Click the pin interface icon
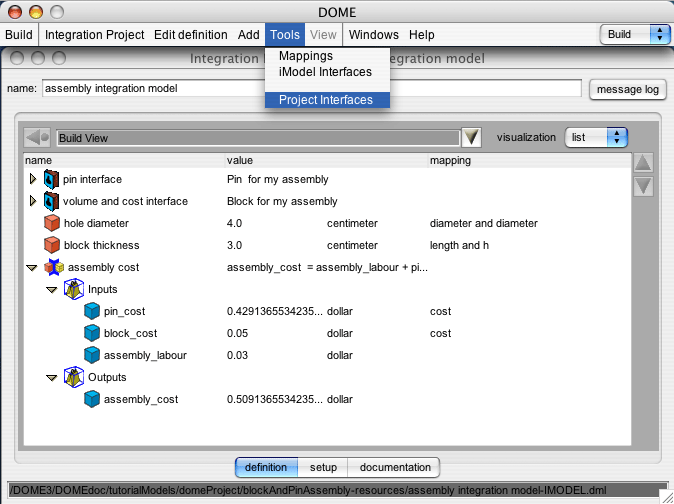The width and height of the screenshot is (674, 504). click(51, 179)
